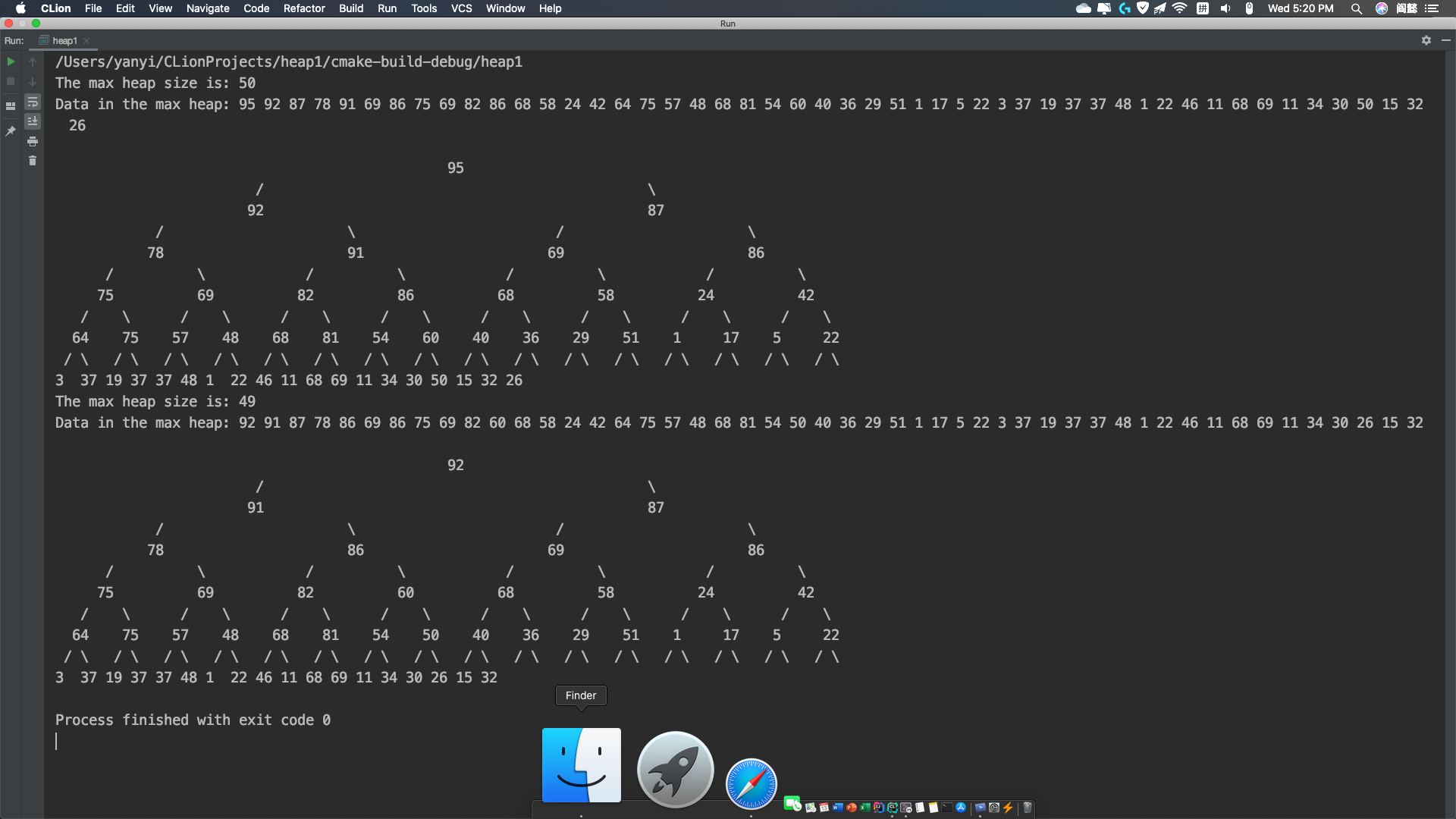This screenshot has width=1456, height=819.
Task: Toggle Soft-Wrap in the console
Action: (33, 102)
